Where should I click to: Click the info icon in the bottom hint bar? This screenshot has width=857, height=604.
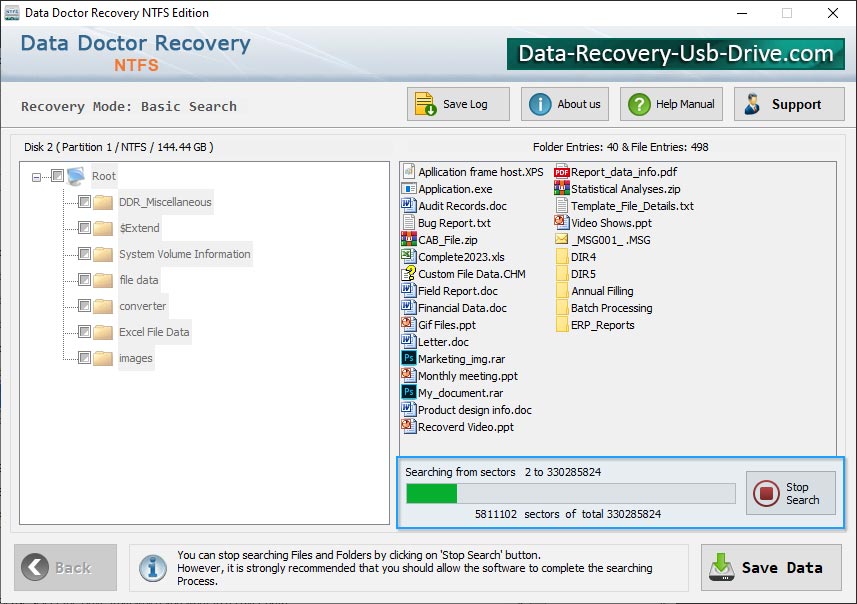153,567
